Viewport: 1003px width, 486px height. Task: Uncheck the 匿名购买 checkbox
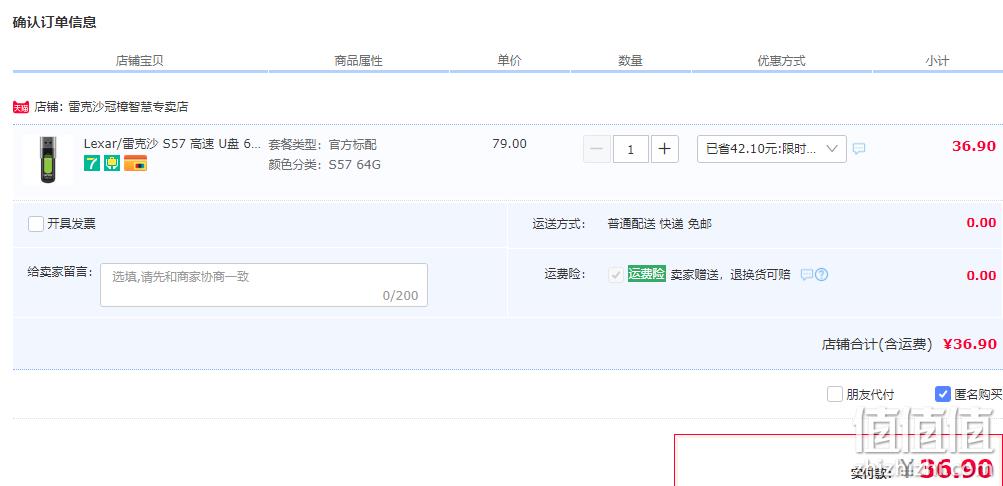click(943, 394)
